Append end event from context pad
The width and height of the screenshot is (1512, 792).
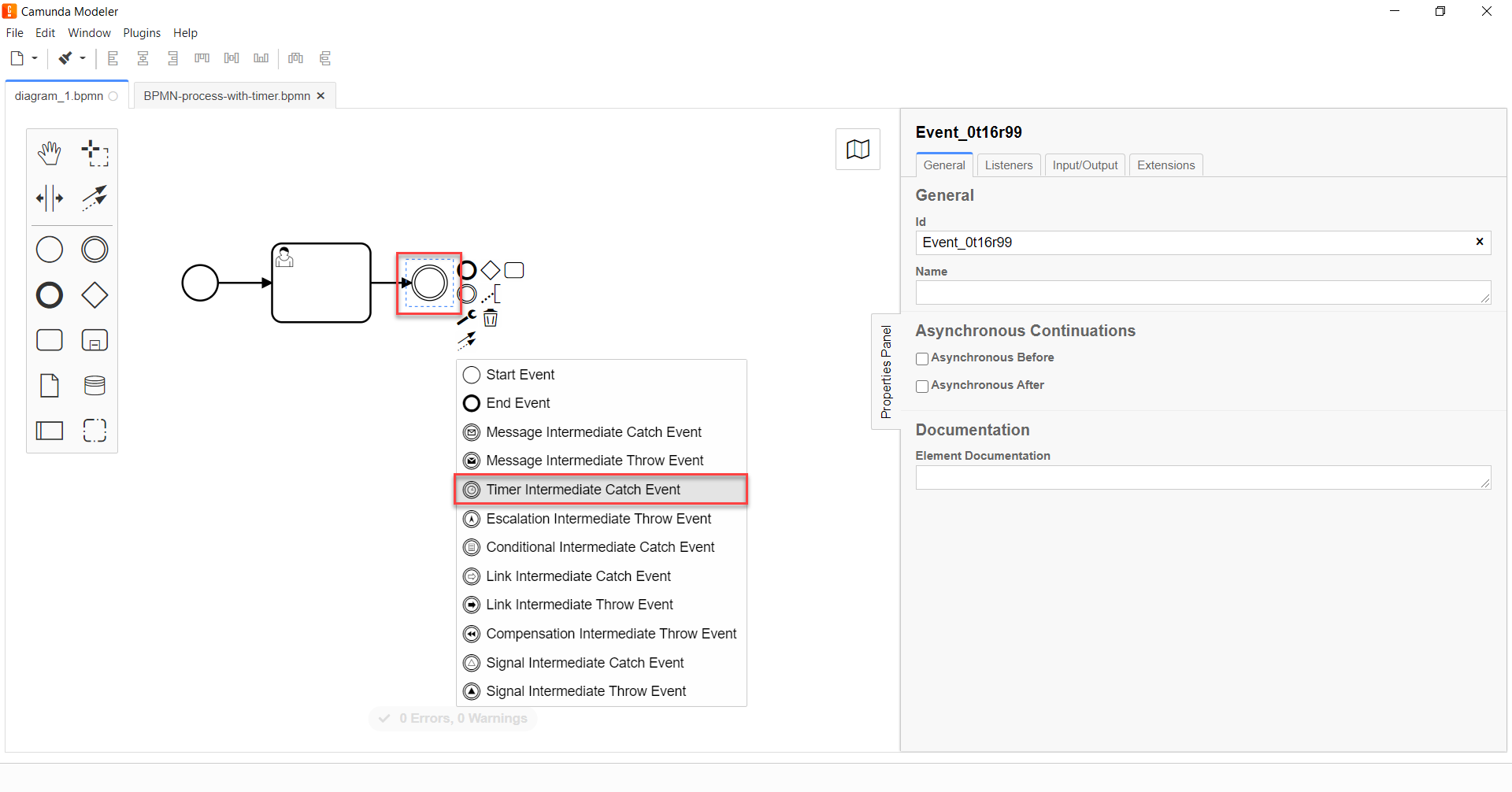point(467,270)
